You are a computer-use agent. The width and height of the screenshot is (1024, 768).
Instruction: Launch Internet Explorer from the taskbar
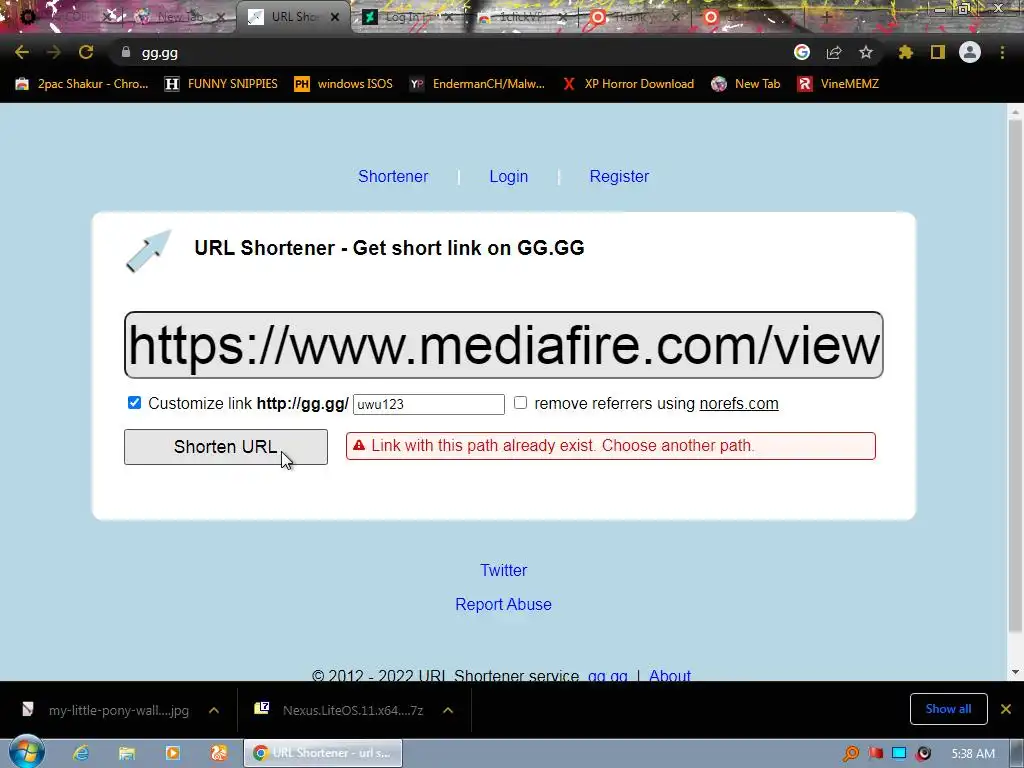(x=81, y=753)
